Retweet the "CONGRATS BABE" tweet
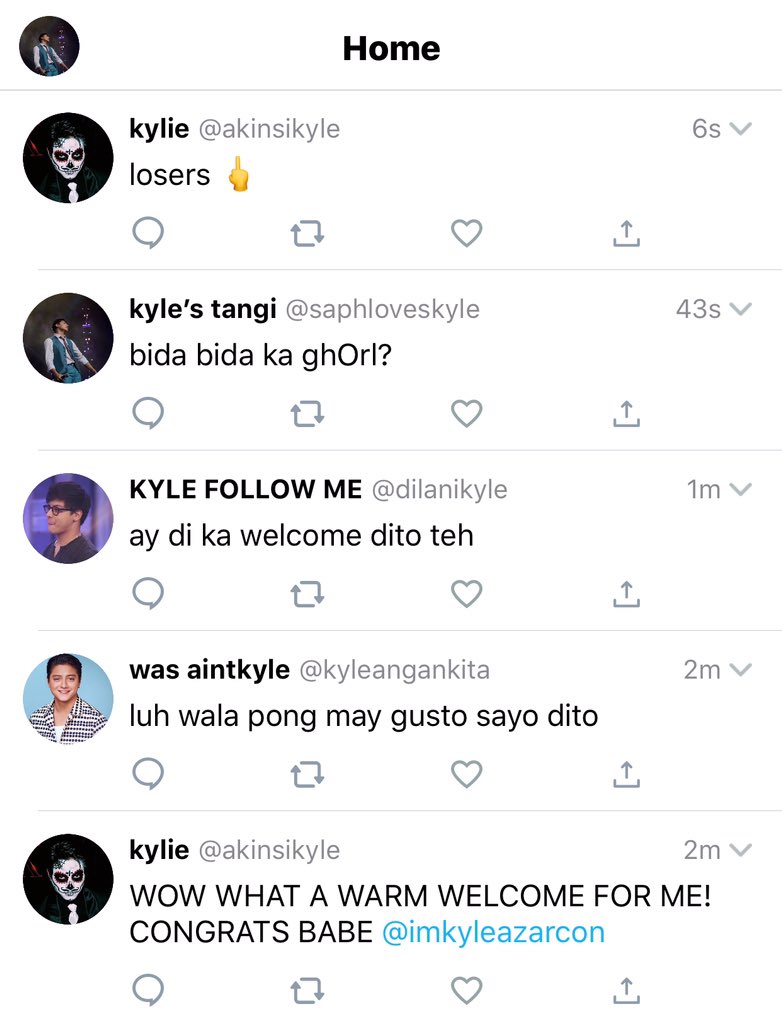782x1024 pixels. pyautogui.click(x=307, y=991)
